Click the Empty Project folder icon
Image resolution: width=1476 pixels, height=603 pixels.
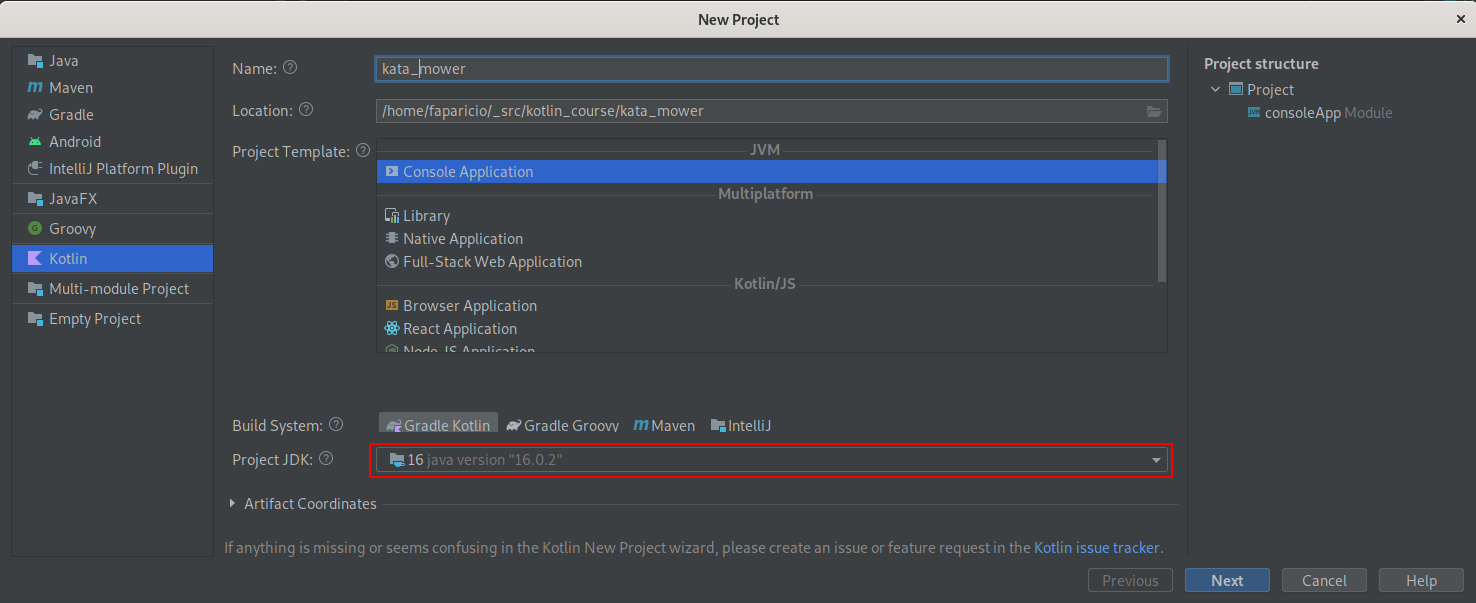click(x=35, y=319)
